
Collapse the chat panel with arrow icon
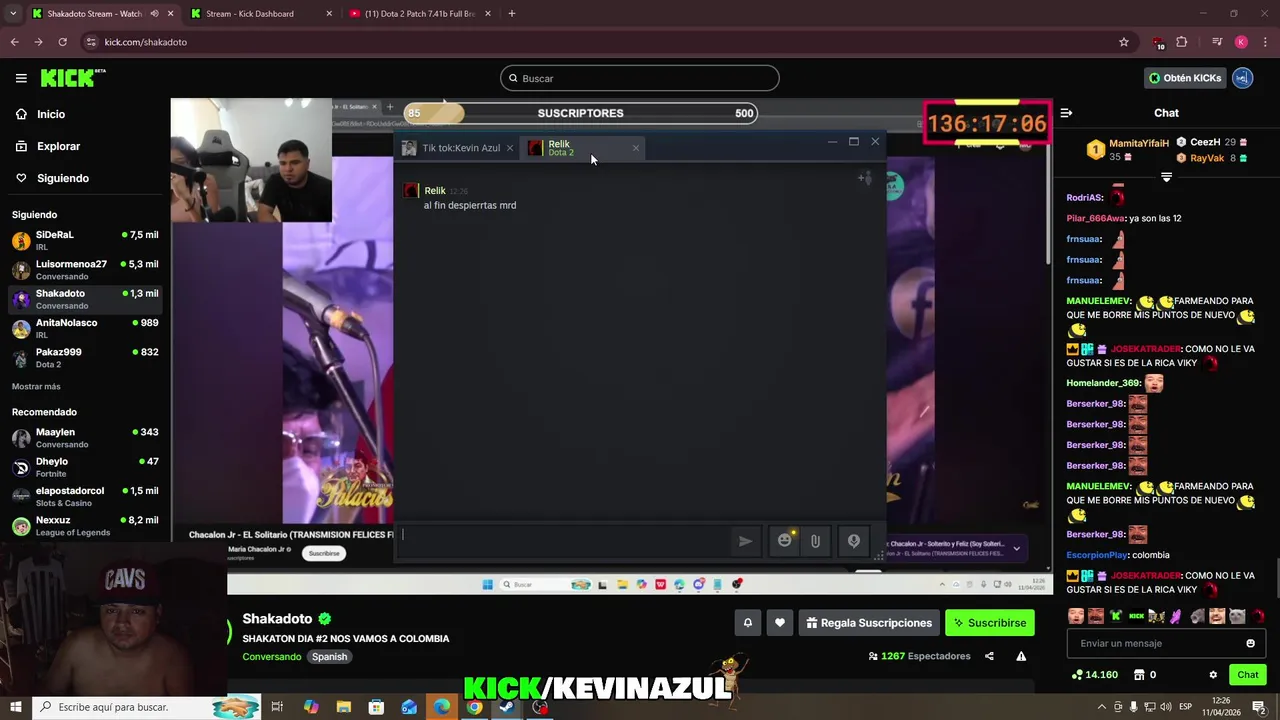coord(1066,113)
